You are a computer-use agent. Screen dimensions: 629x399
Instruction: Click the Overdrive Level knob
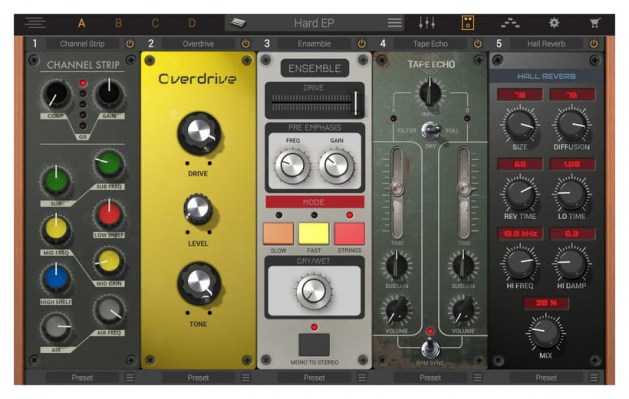[198, 209]
